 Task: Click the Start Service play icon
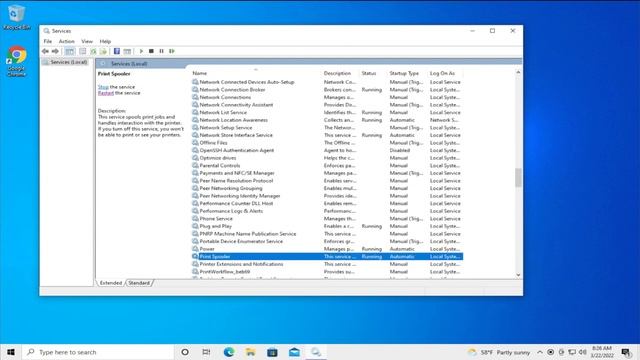tap(141, 51)
